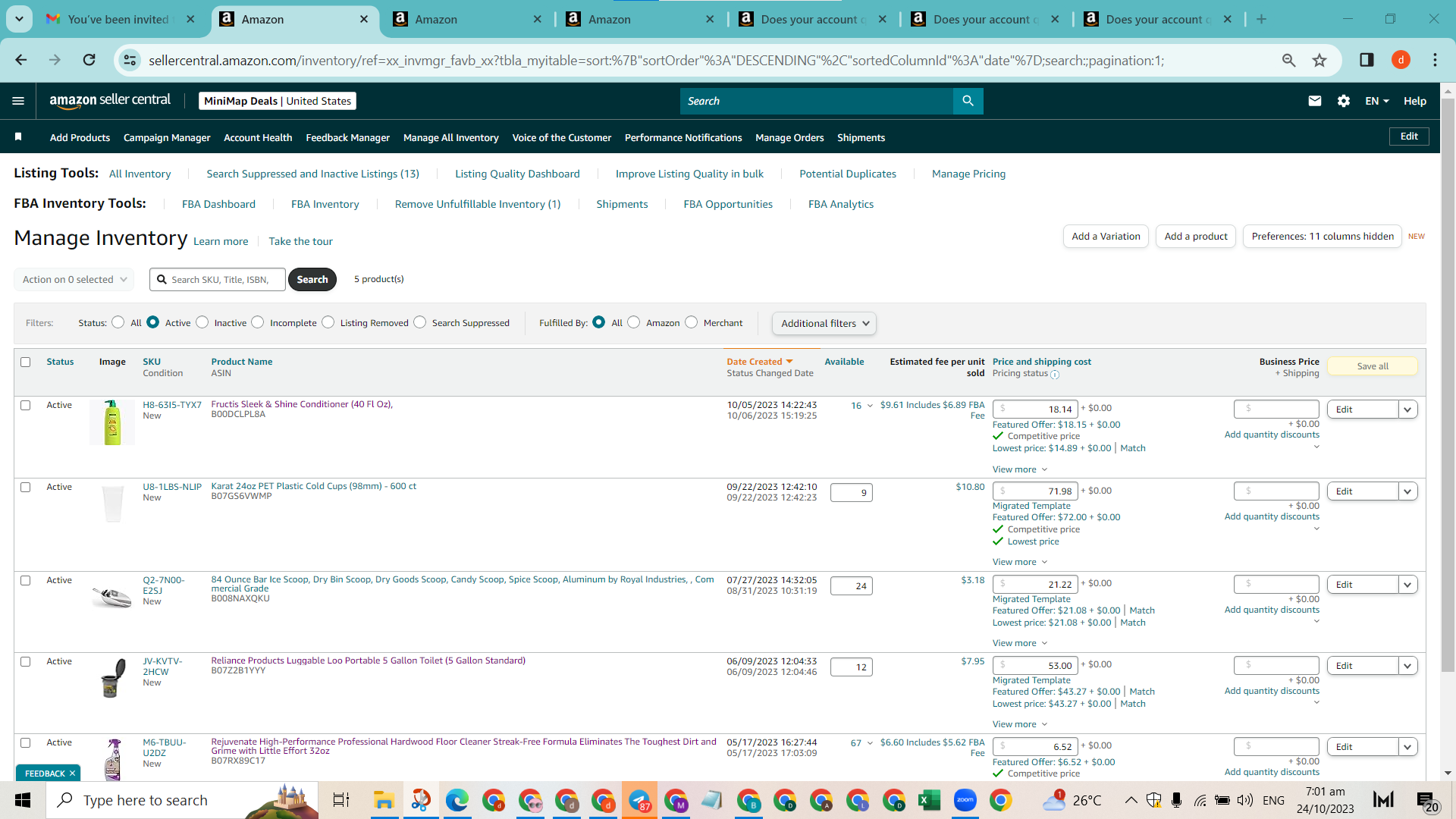Open the Action on 0 selected dropdown
Viewport: 1456px width, 819px height.
[74, 279]
